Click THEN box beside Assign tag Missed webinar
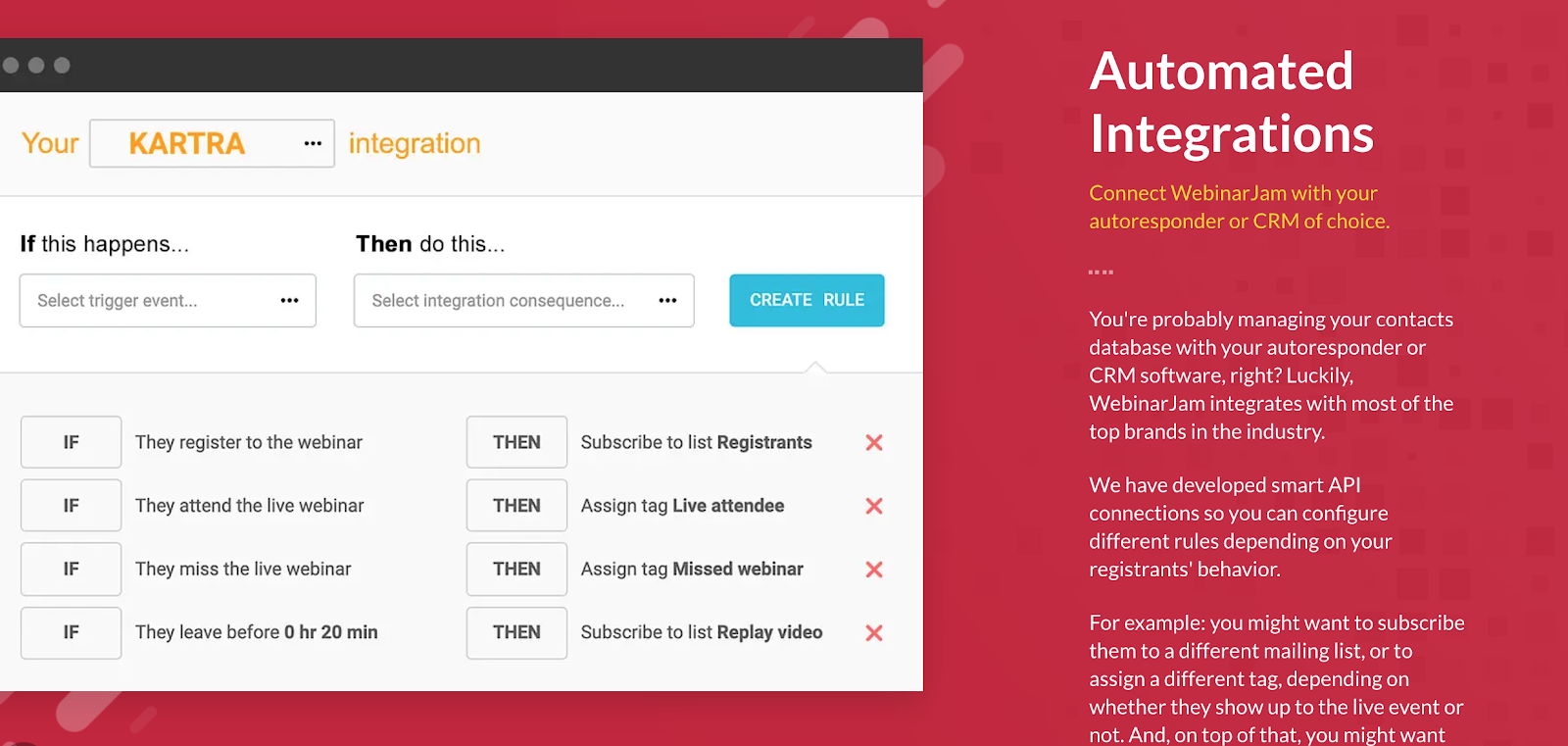The height and width of the screenshot is (746, 1568). pos(516,570)
